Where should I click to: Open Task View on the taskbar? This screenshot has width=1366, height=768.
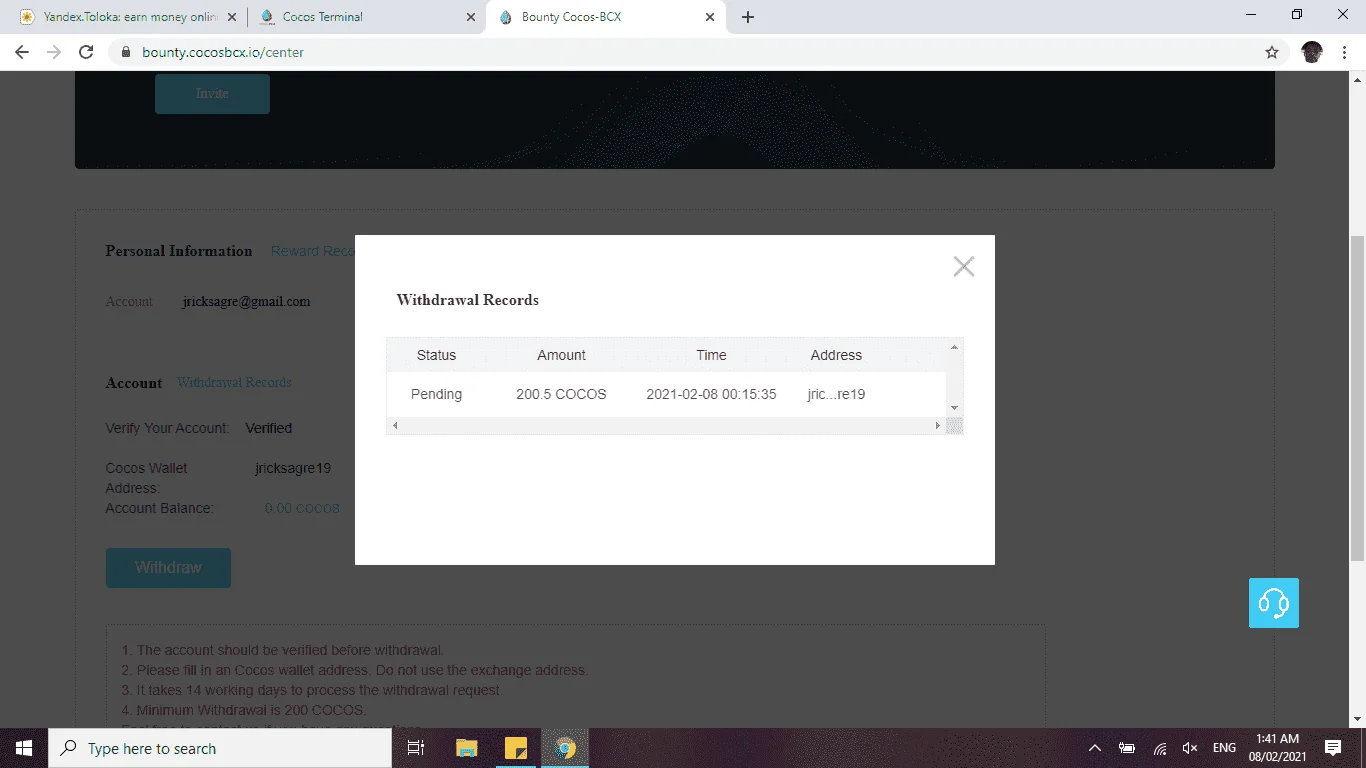(416, 748)
